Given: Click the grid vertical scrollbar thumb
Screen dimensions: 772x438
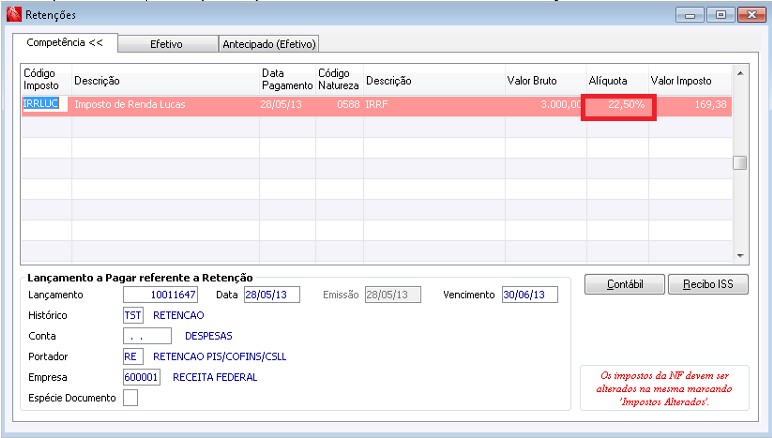Looking at the screenshot, I should 740,163.
